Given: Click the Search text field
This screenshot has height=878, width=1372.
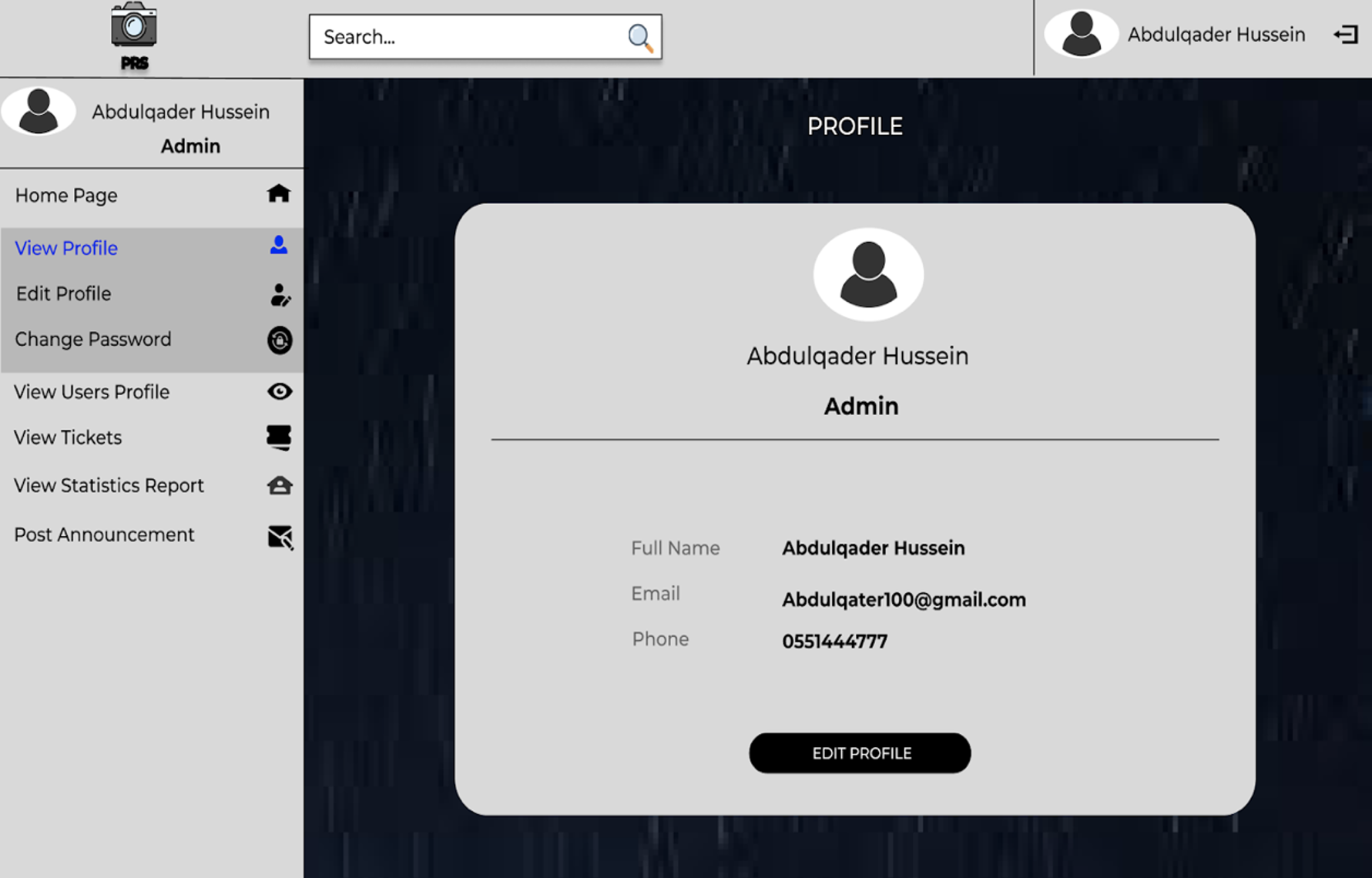Looking at the screenshot, I should tap(466, 37).
